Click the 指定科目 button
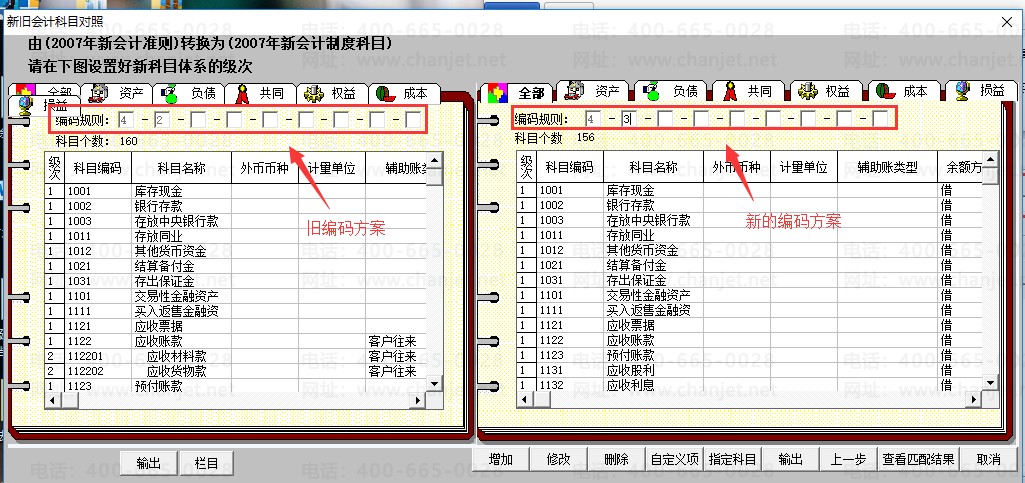The image size is (1025, 483). tap(732, 459)
